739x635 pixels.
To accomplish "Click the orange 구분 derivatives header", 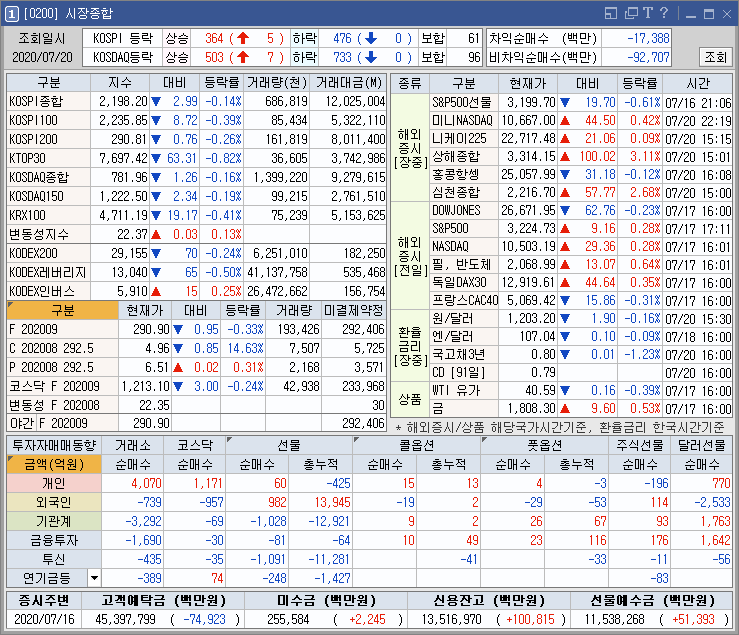I will coord(63,310).
